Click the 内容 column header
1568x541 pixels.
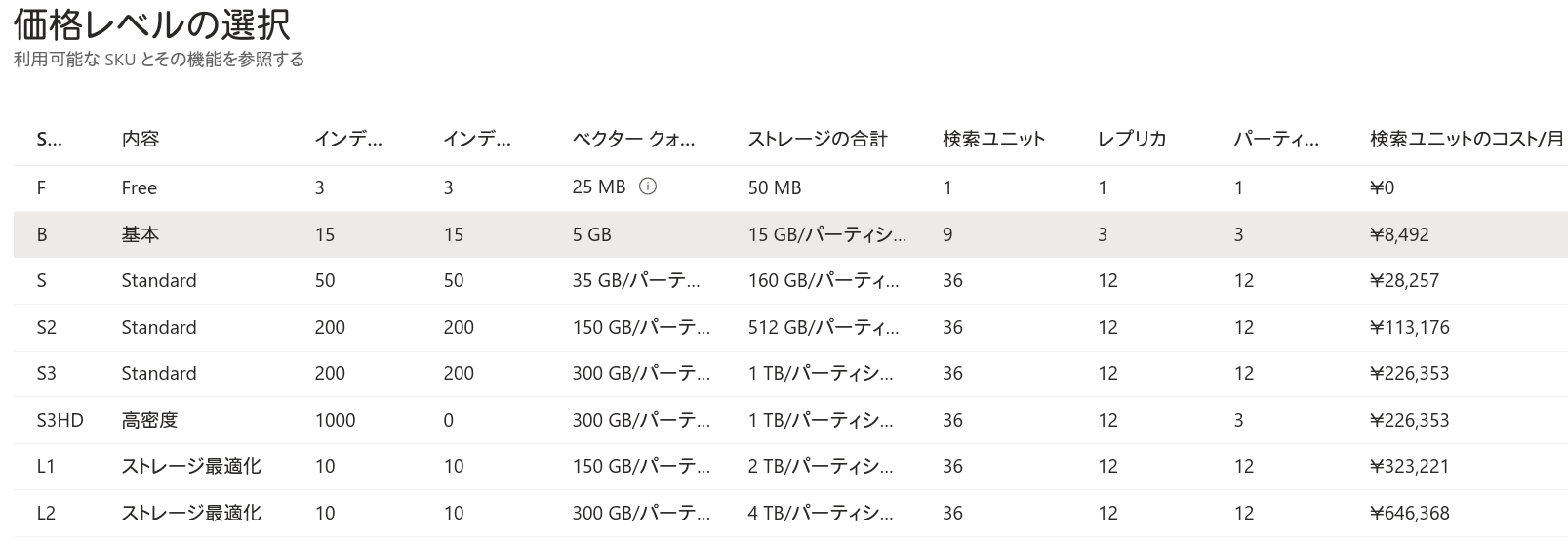141,139
